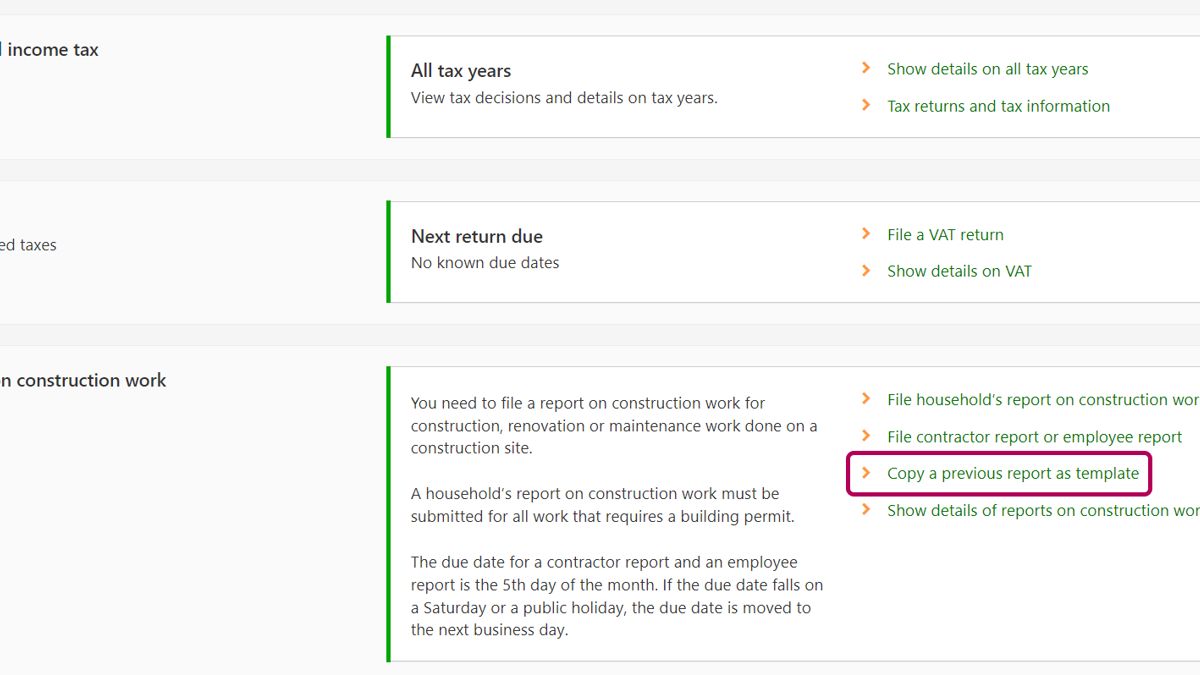Start File household's report on construction work
The width and height of the screenshot is (1200, 675).
coord(1042,400)
